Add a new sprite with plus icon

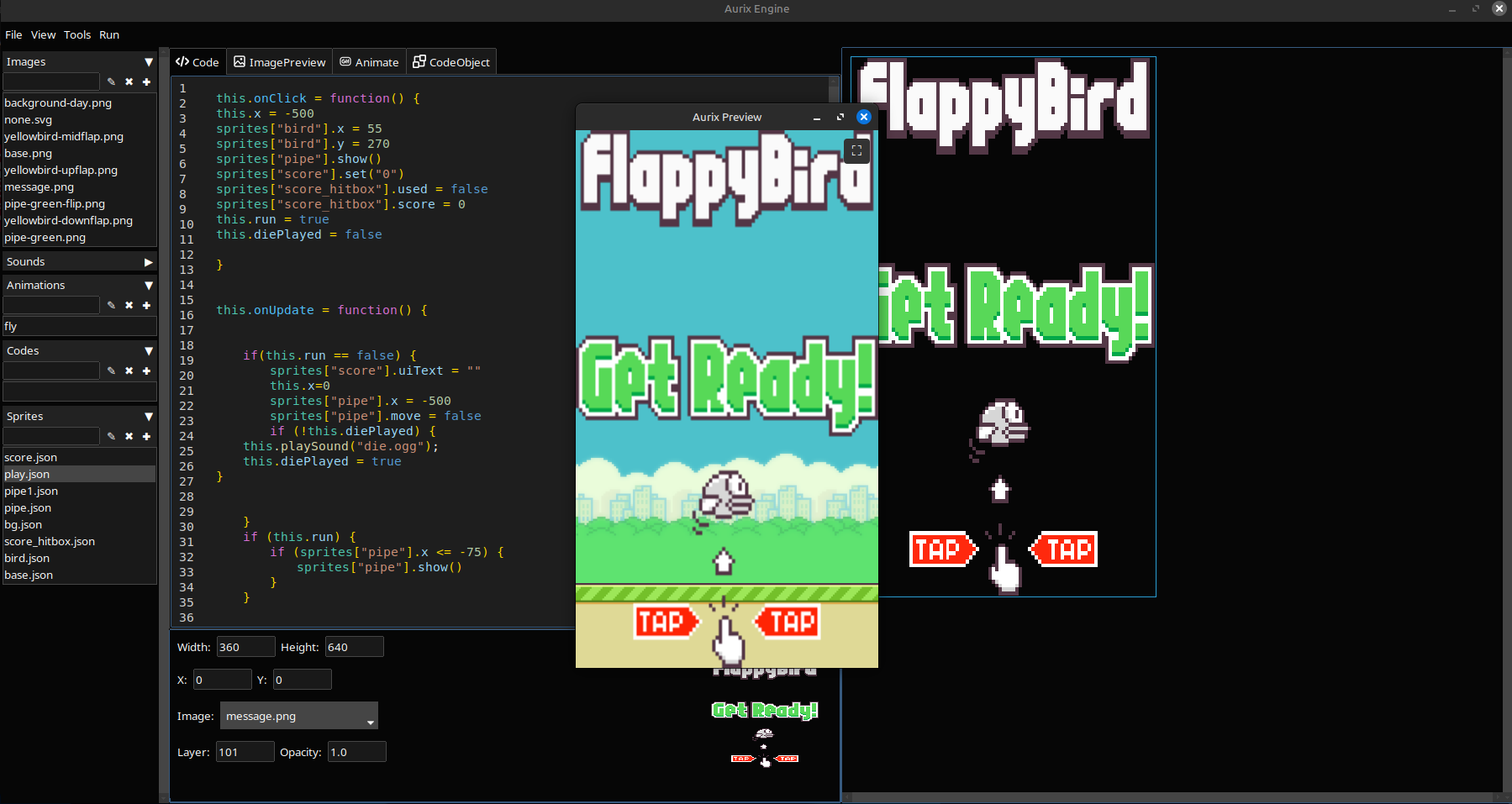click(146, 436)
